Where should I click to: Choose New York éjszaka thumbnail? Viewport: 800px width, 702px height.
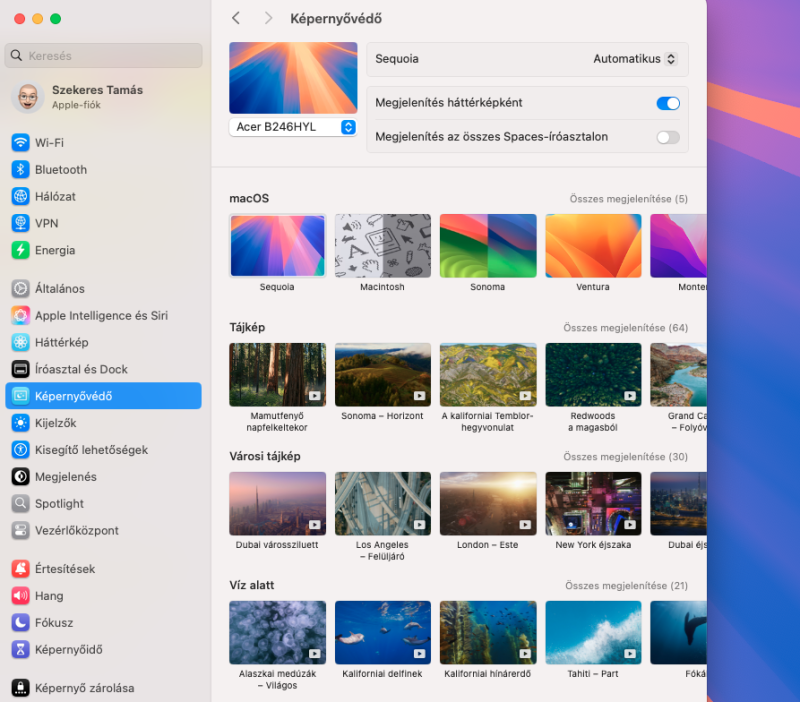point(593,504)
